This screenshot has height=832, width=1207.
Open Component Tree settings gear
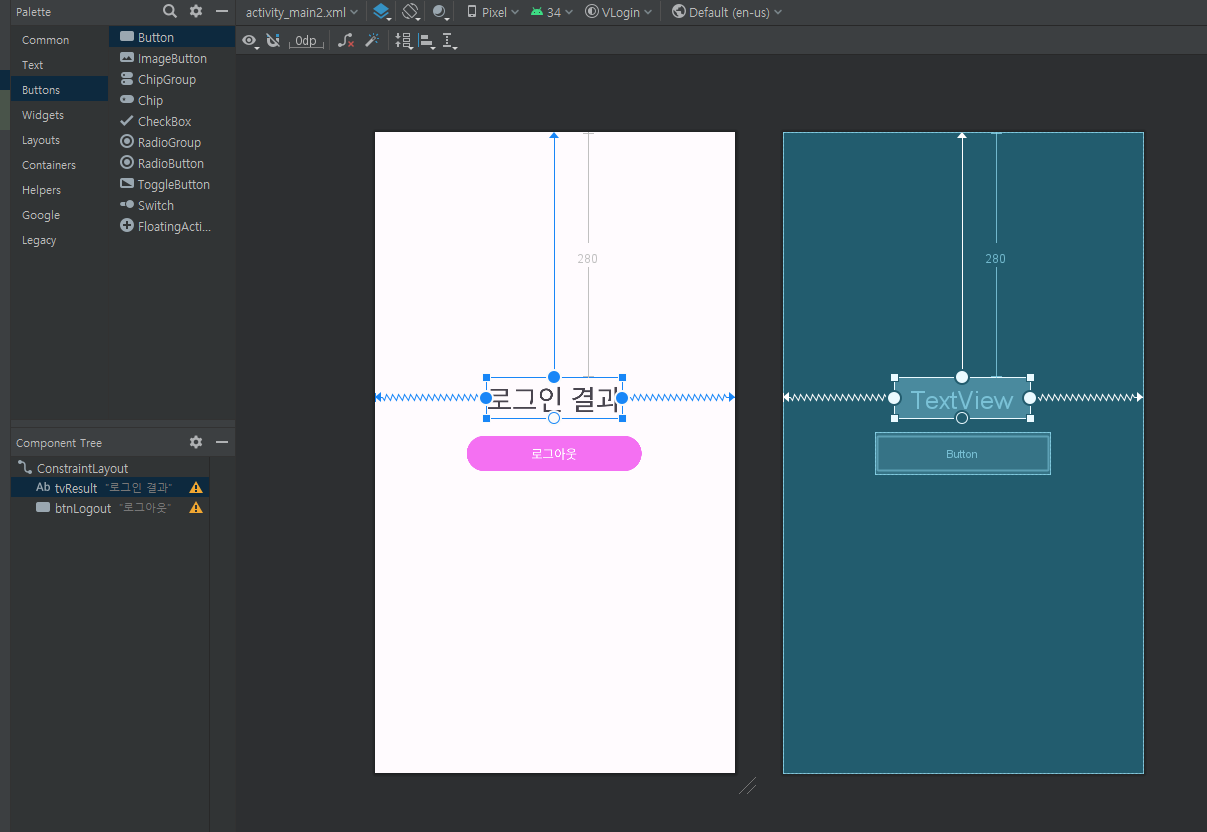(196, 442)
